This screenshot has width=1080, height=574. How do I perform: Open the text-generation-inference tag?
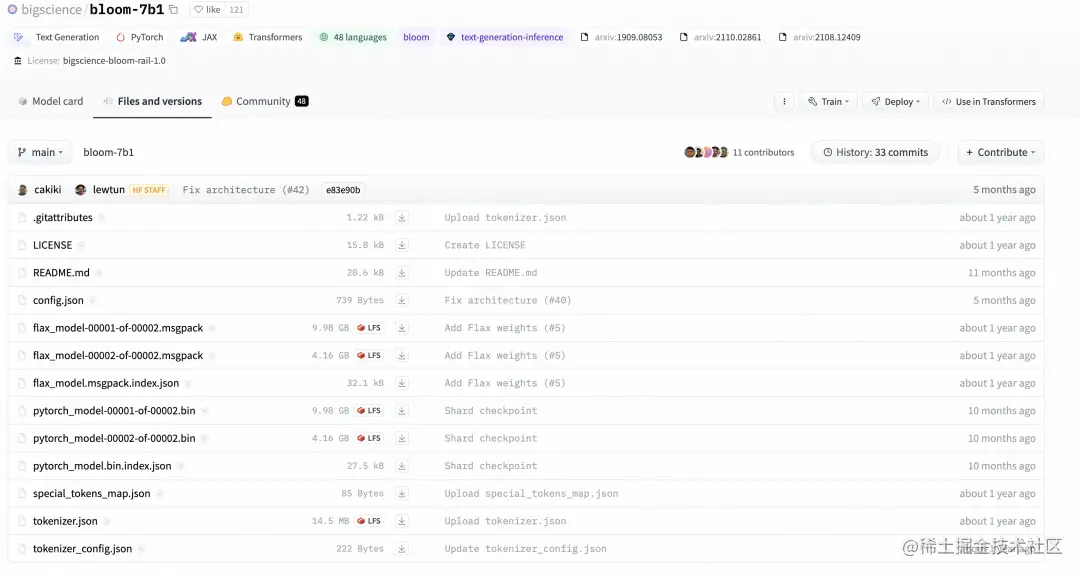tap(505, 37)
